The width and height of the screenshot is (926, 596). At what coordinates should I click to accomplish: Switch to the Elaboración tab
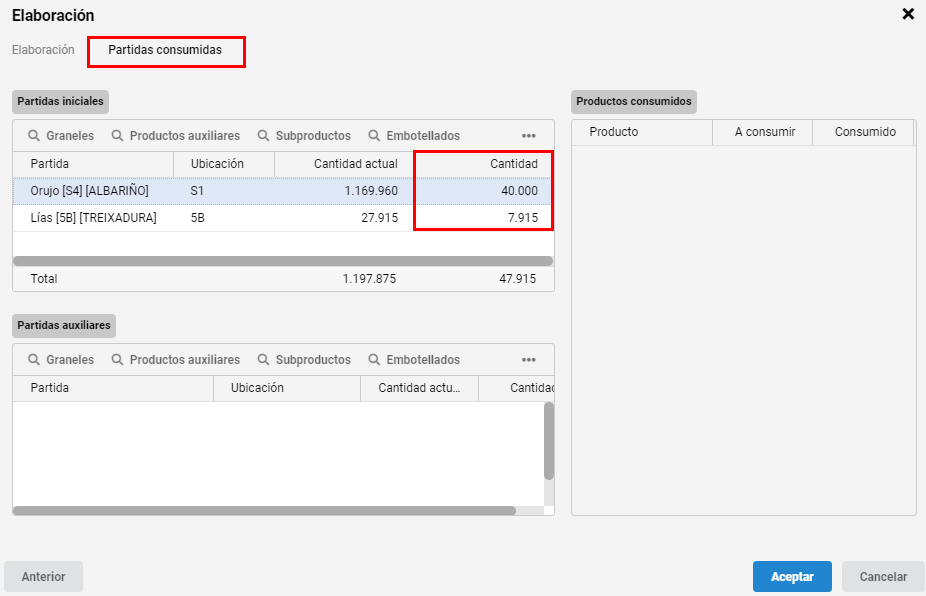click(43, 50)
